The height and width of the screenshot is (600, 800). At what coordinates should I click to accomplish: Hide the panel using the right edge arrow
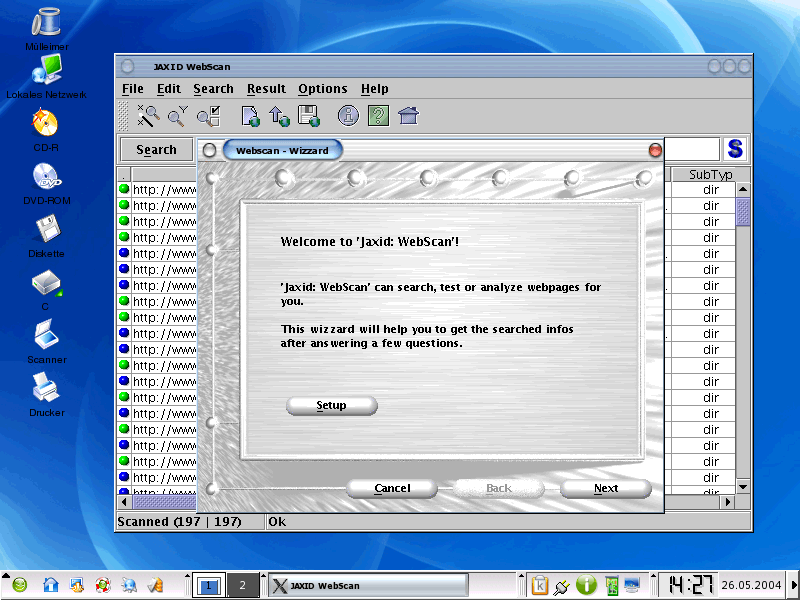[x=794, y=585]
